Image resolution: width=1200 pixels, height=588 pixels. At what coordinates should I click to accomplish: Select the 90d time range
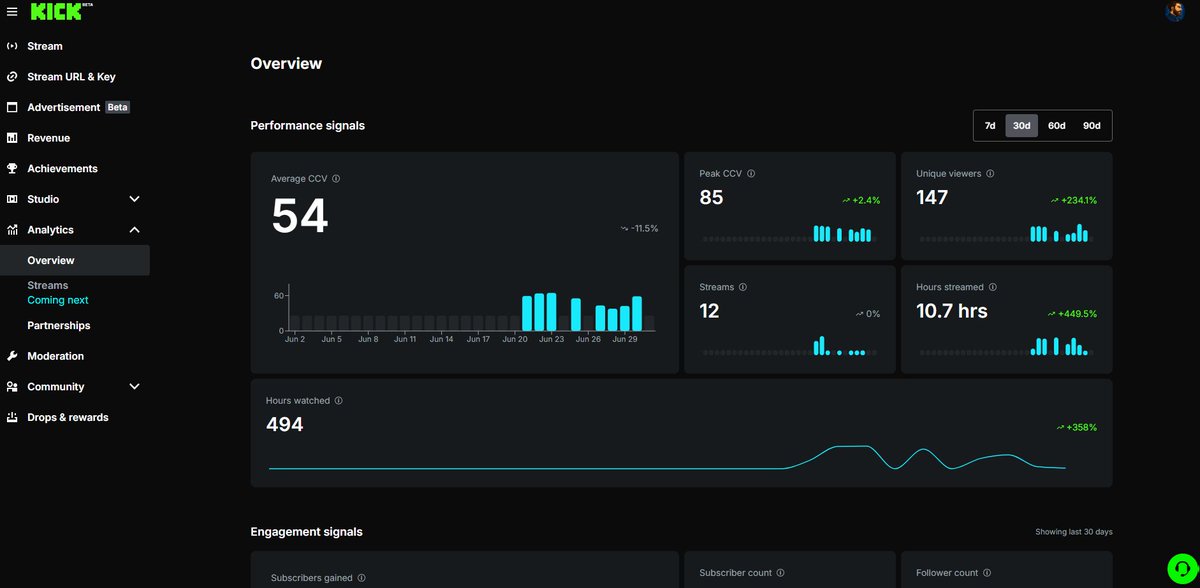click(x=1091, y=126)
